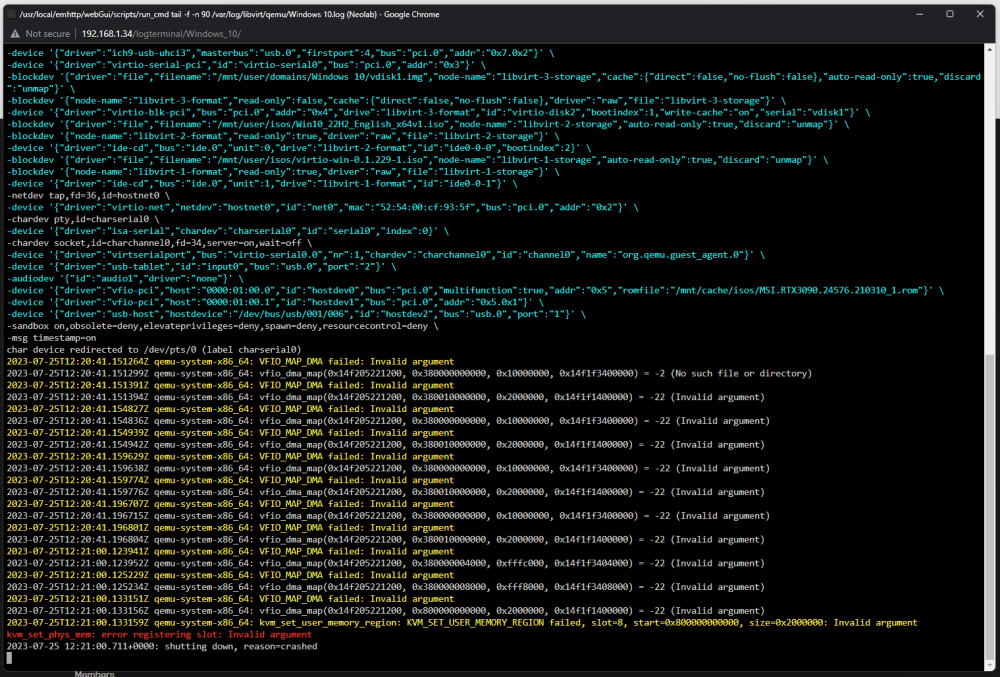The image size is (1000, 677).
Task: Click the usb-host hostdevice line
Action: click(x=296, y=314)
